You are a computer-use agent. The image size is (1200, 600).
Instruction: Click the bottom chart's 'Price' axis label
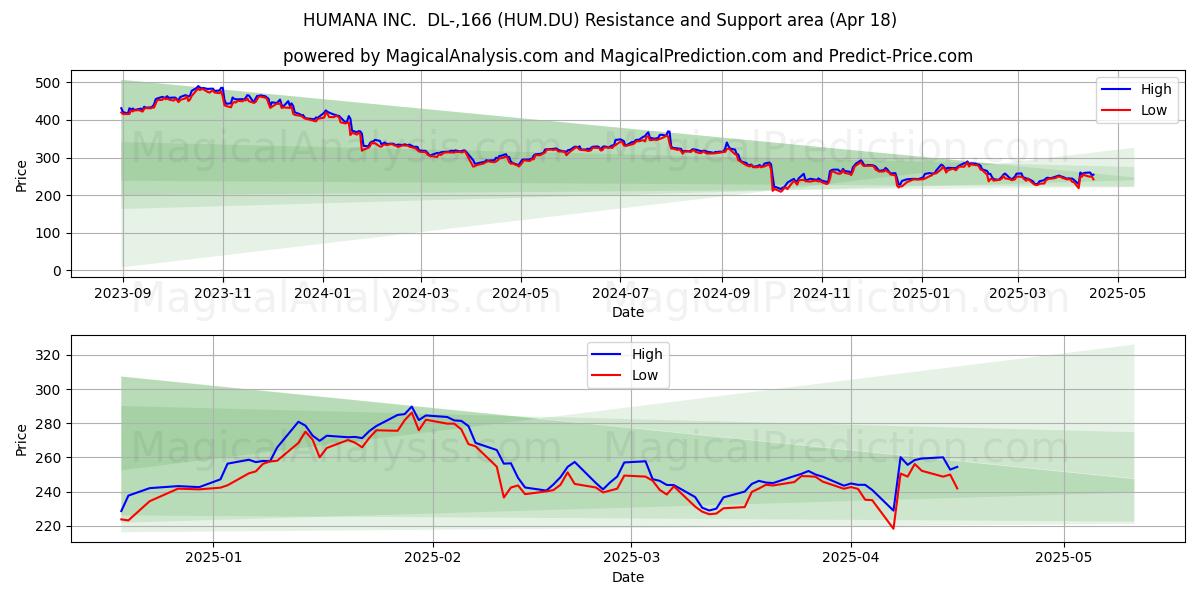[x=22, y=439]
